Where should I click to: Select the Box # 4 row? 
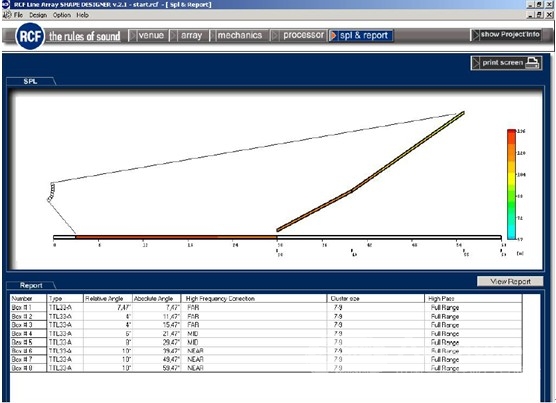266,334
